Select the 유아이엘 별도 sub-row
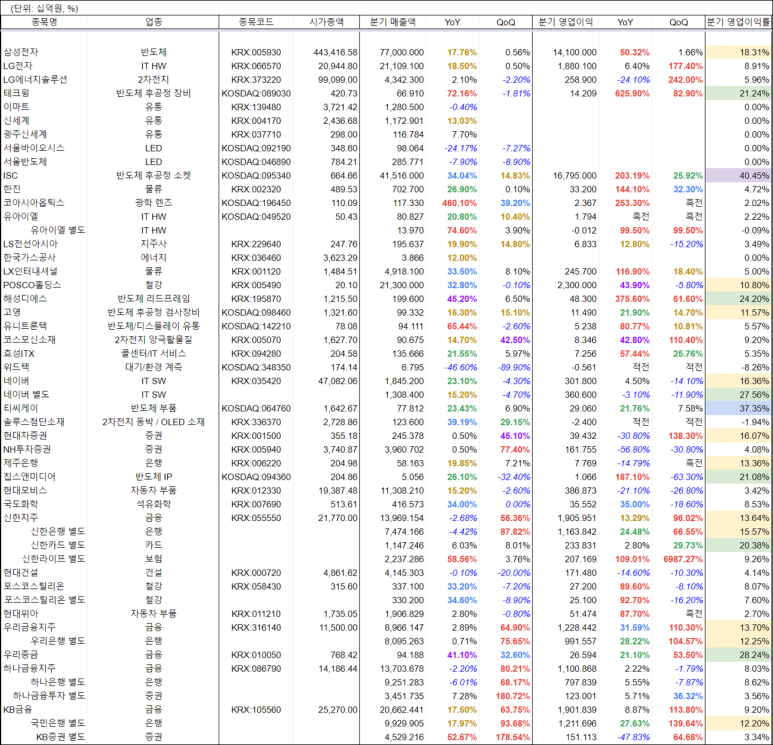This screenshot has height=745, width=773. [58, 230]
